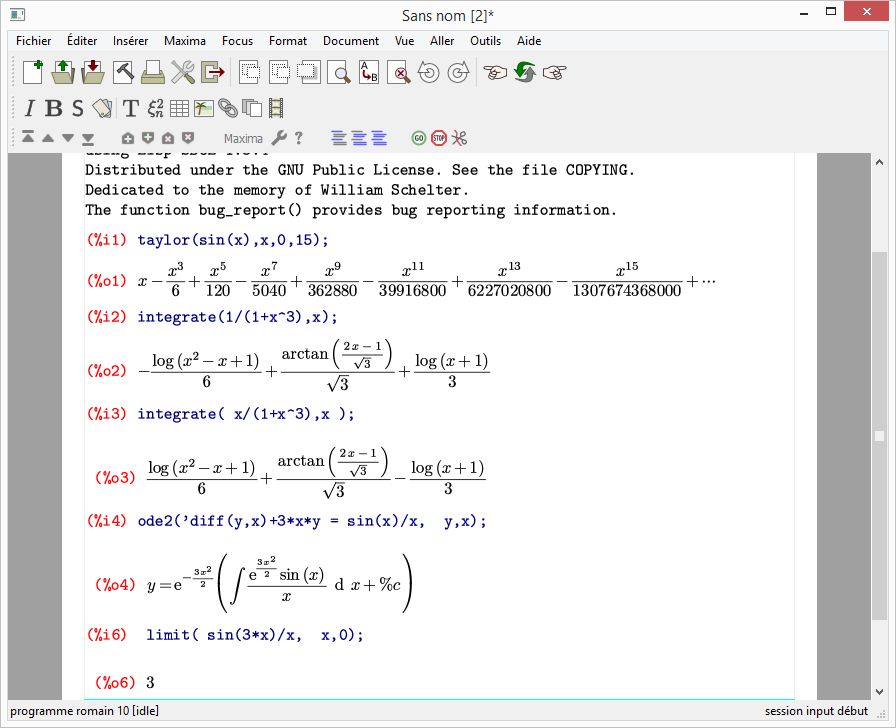Create a new wxMaxima document

point(31,72)
